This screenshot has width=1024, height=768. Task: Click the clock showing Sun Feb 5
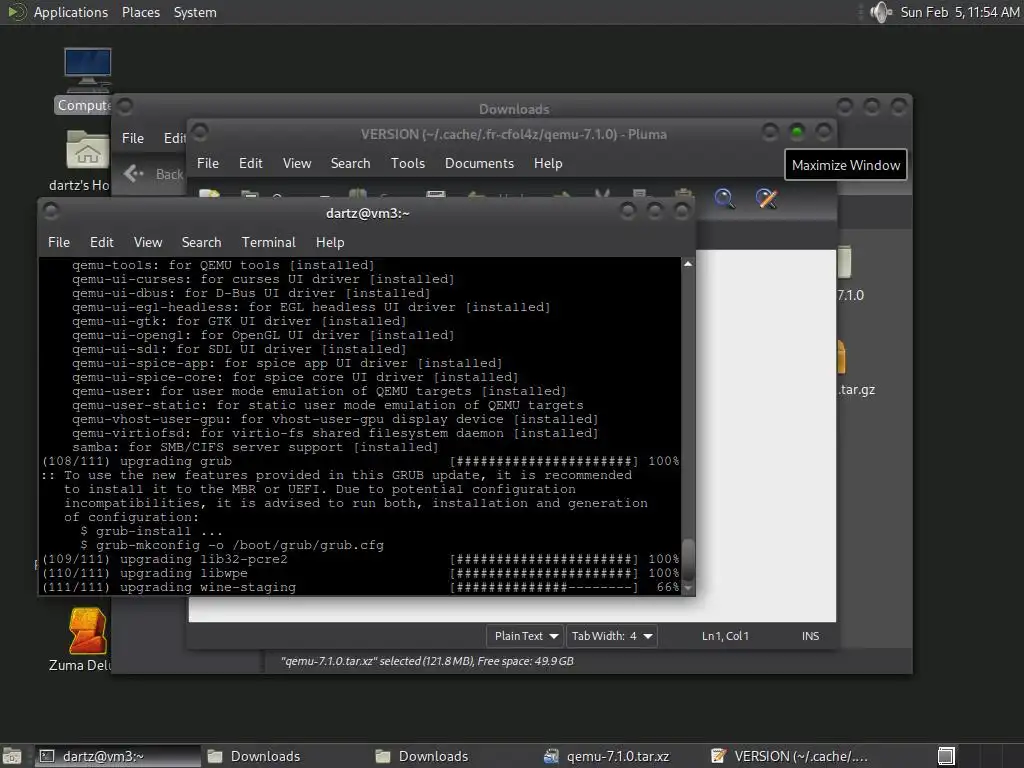959,12
